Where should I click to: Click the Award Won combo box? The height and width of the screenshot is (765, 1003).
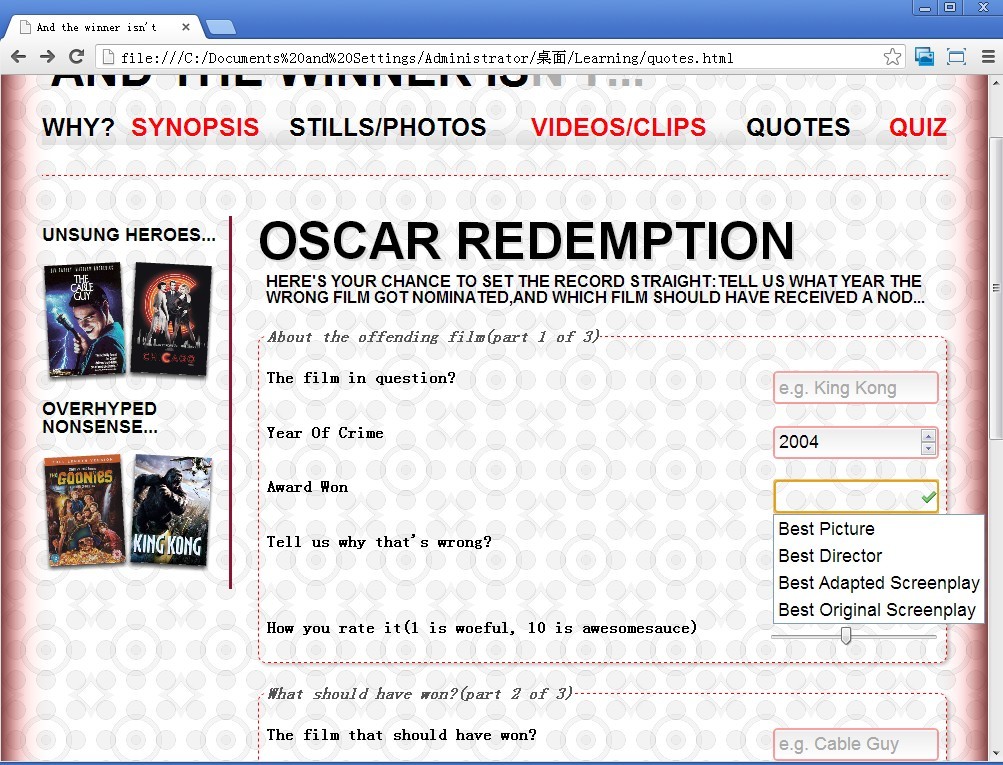click(x=856, y=496)
